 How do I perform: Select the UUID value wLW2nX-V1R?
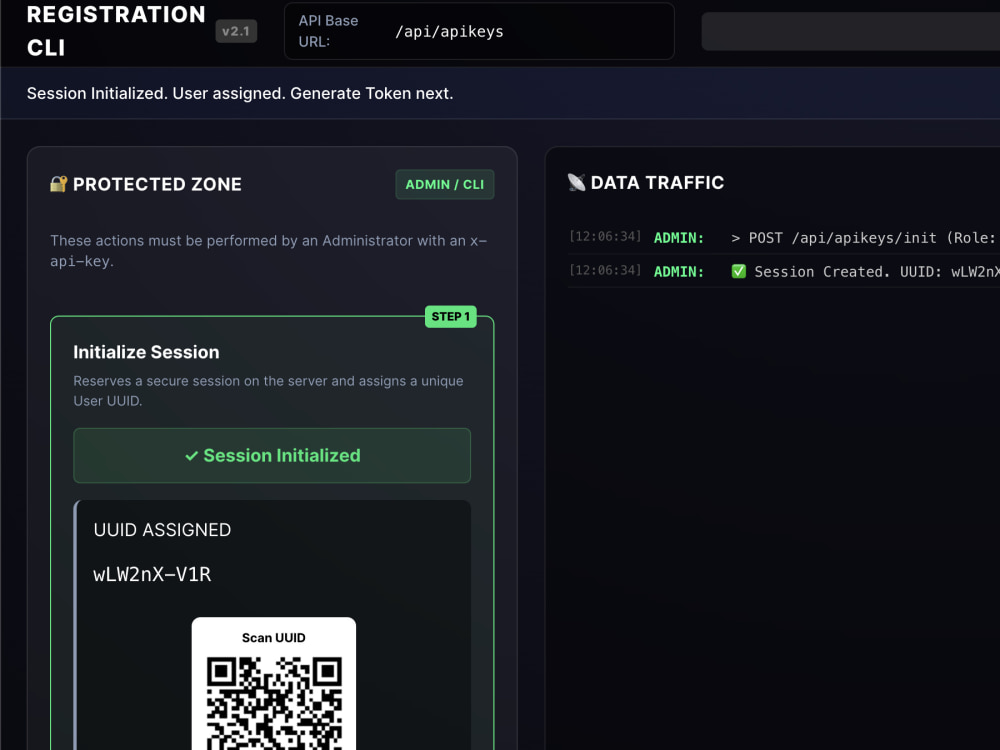[x=152, y=574]
